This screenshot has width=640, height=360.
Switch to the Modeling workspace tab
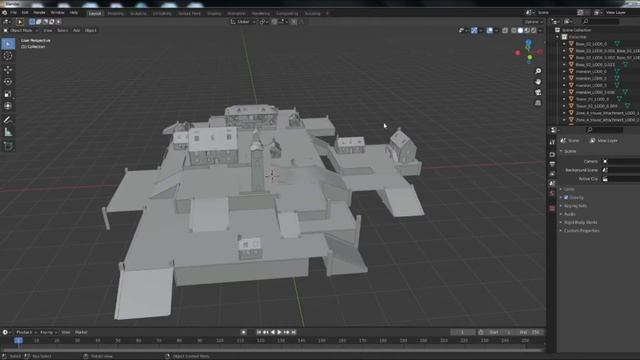[x=116, y=13]
